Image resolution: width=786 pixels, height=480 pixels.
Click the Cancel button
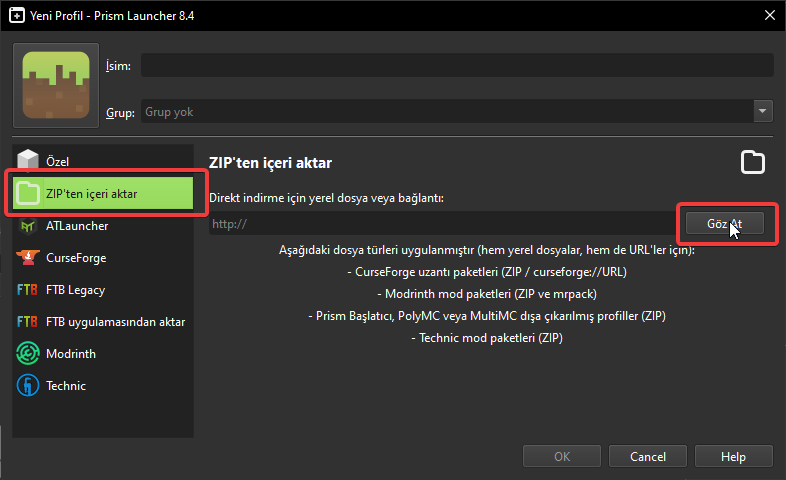click(x=648, y=456)
